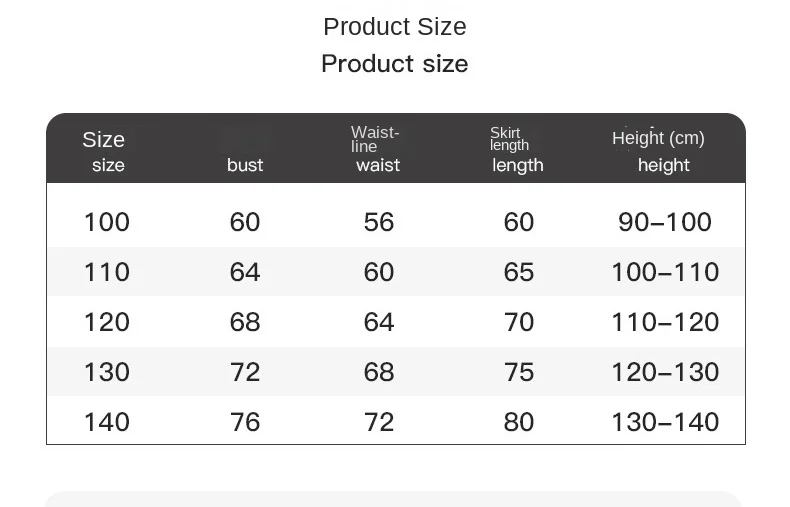Click size 100 in the first row
This screenshot has height=507, width=790.
tap(107, 222)
